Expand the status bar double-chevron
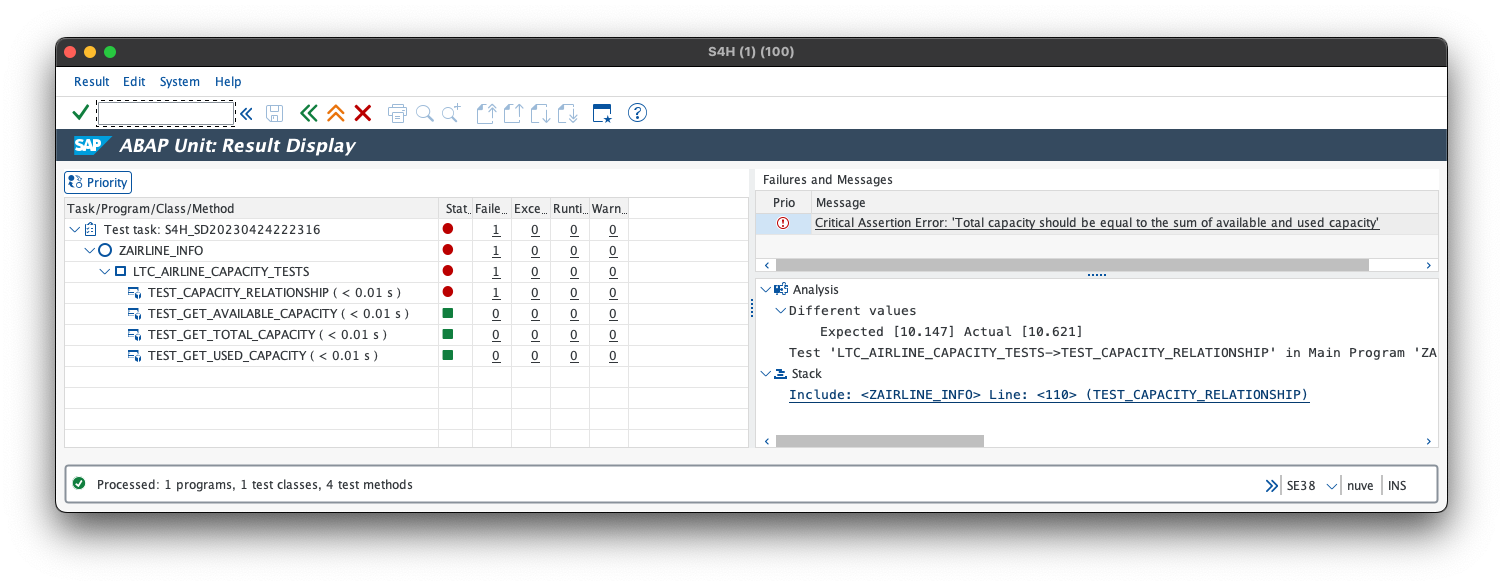Viewport: 1503px width, 586px height. point(1271,485)
